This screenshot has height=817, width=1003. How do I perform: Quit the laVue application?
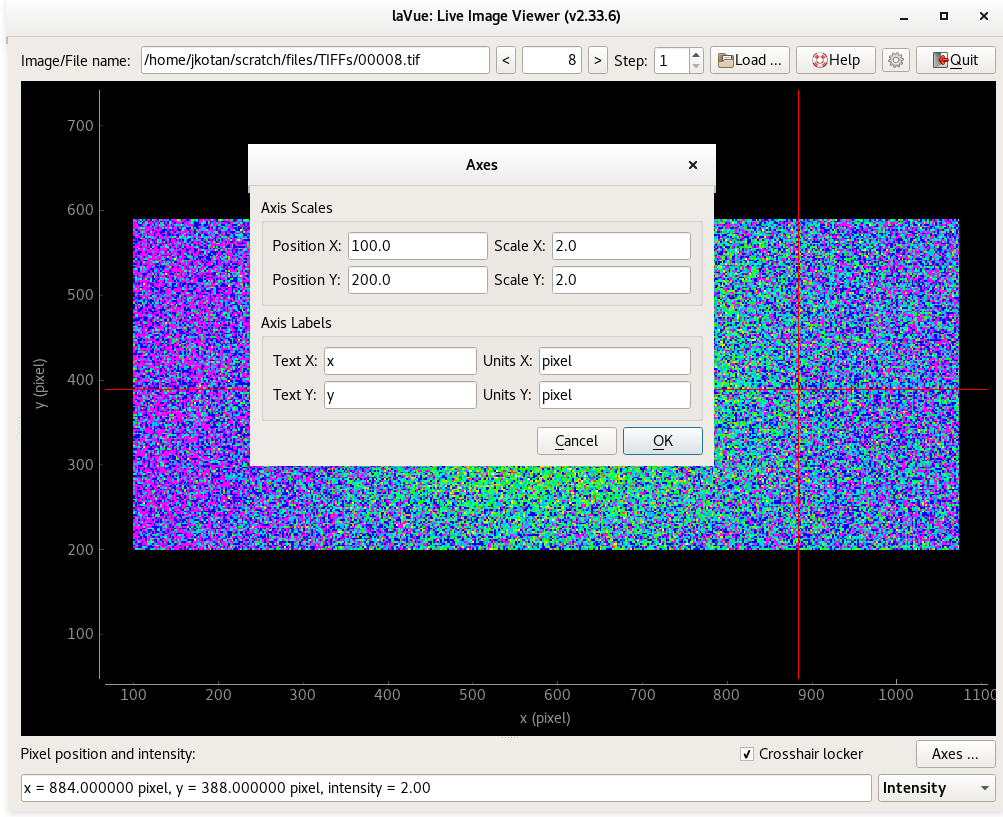955,60
